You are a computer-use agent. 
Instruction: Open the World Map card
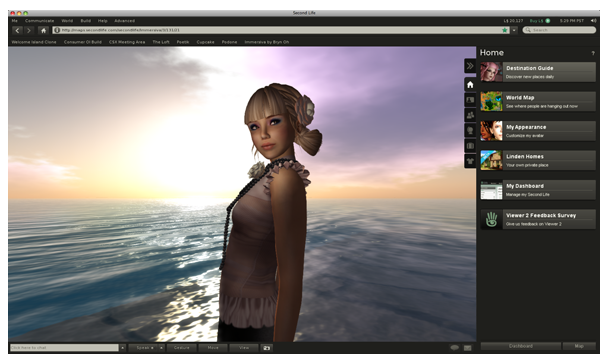pos(538,102)
